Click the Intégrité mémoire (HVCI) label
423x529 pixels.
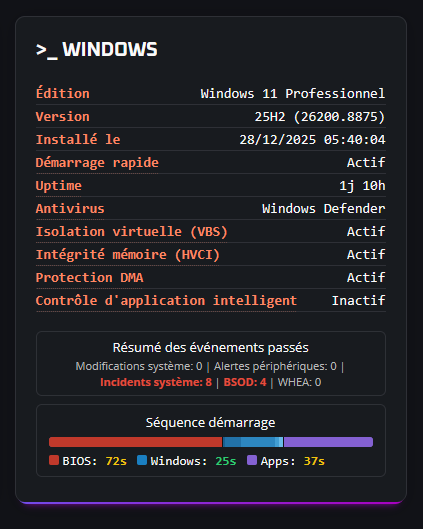(x=128, y=254)
